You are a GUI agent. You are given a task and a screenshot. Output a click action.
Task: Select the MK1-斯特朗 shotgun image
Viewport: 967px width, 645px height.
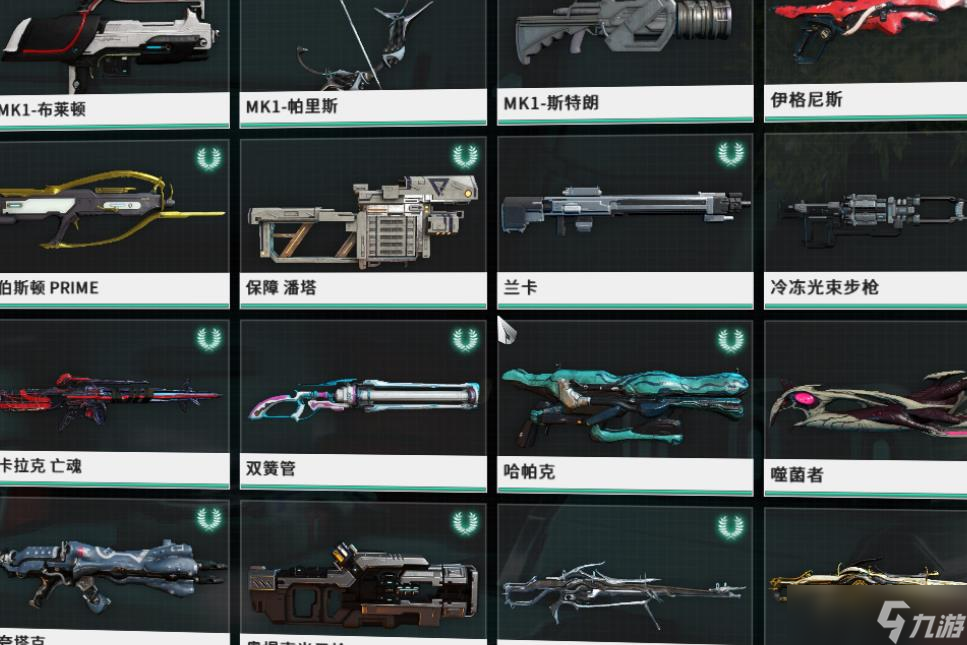624,31
